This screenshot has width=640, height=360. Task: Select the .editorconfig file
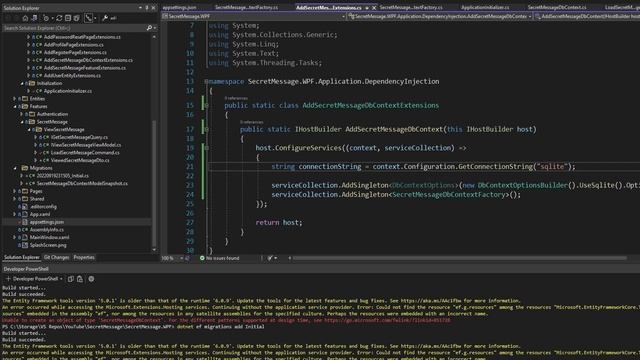click(x=43, y=207)
